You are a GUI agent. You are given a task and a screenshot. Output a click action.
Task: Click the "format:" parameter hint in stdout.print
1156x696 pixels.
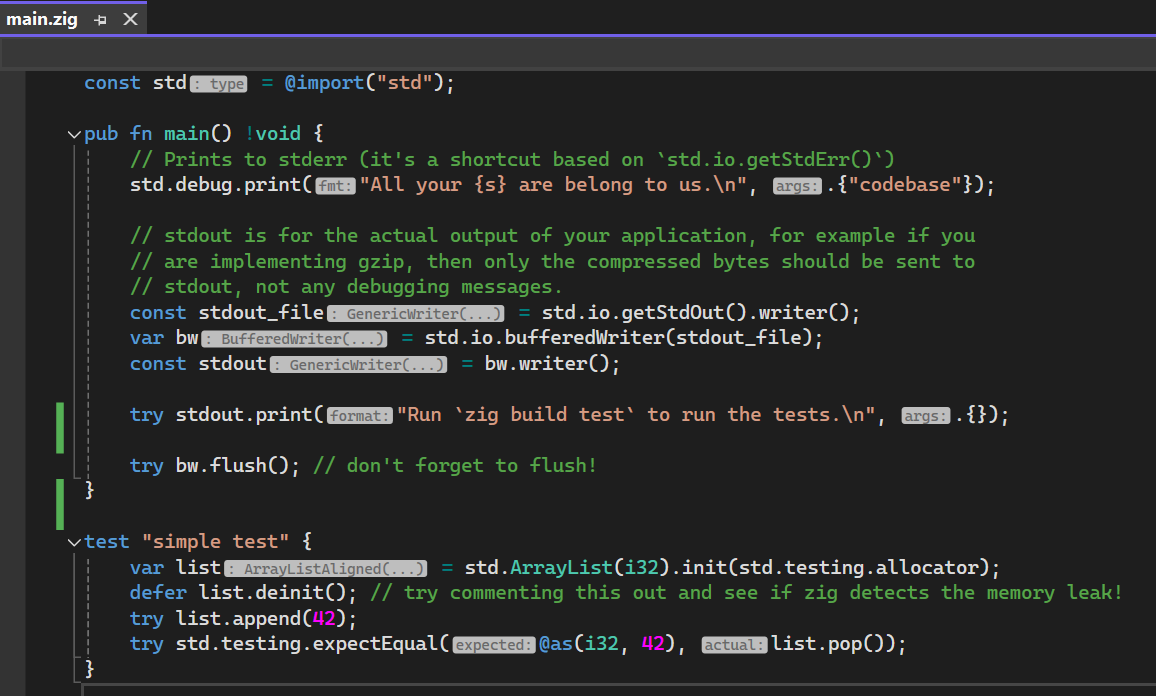pos(360,416)
